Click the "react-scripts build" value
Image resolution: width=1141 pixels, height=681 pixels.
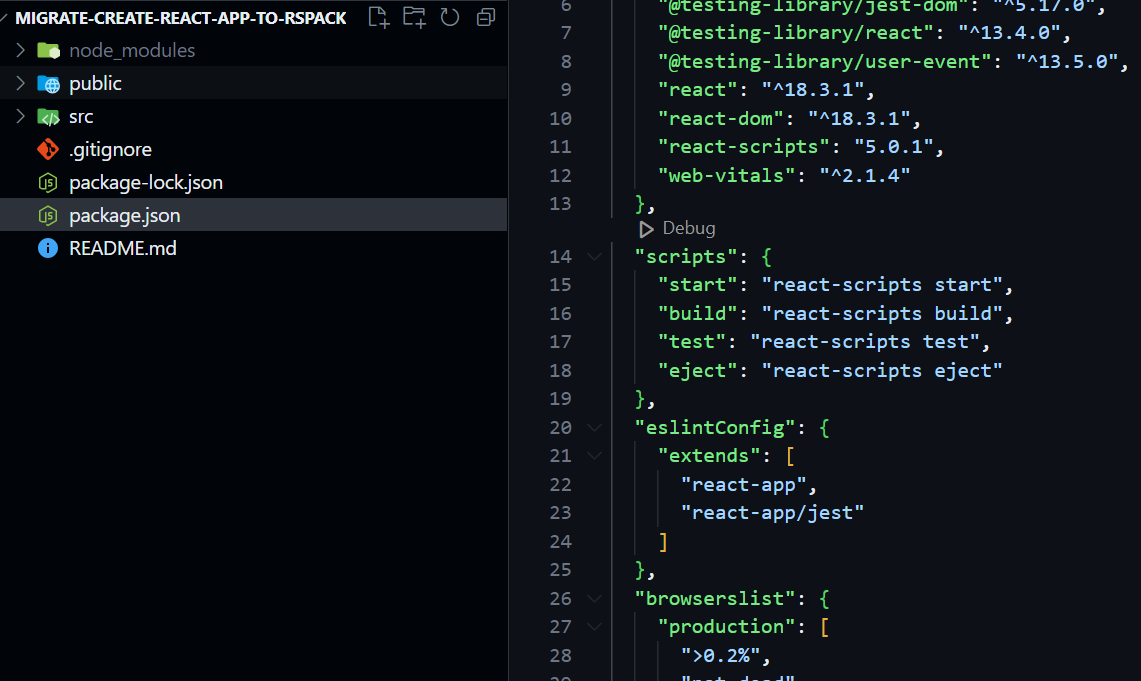click(882, 314)
